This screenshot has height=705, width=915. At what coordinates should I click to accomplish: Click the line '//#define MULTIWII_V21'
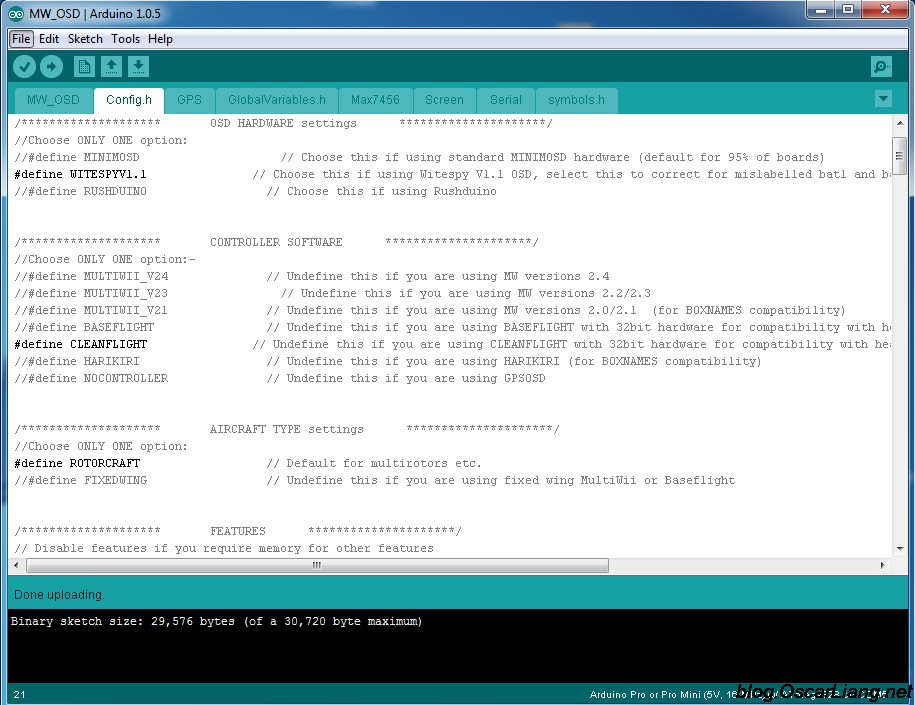(x=91, y=310)
